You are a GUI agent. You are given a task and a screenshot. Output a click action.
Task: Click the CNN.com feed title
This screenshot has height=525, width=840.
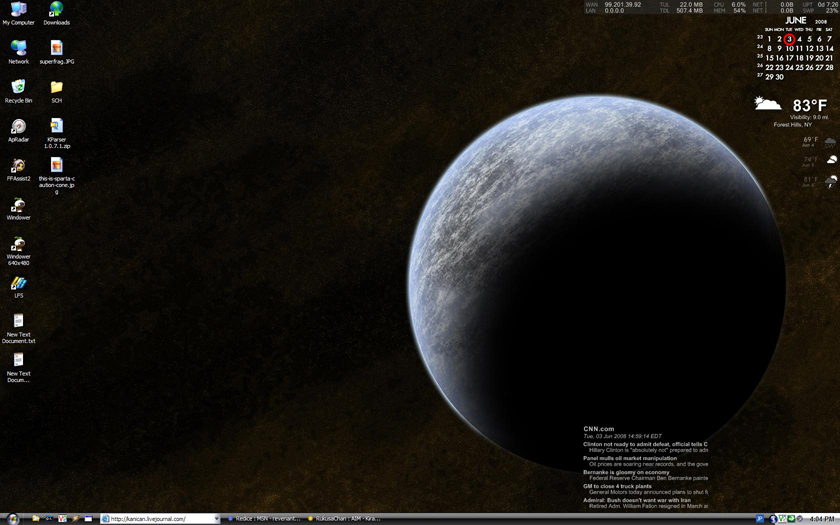click(x=599, y=429)
